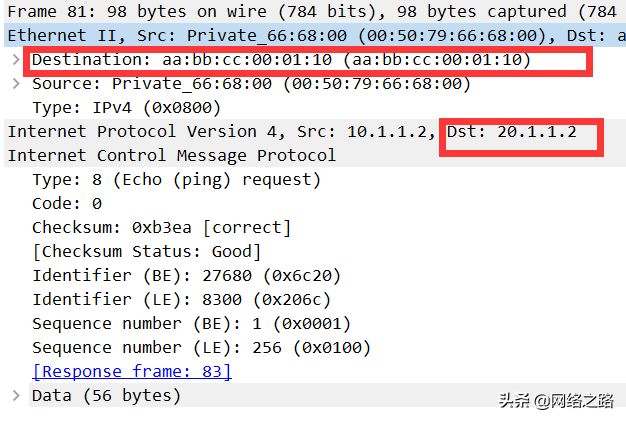Select the Frame 81 summary row
Image resolution: width=626 pixels, height=421 pixels.
pos(315,12)
